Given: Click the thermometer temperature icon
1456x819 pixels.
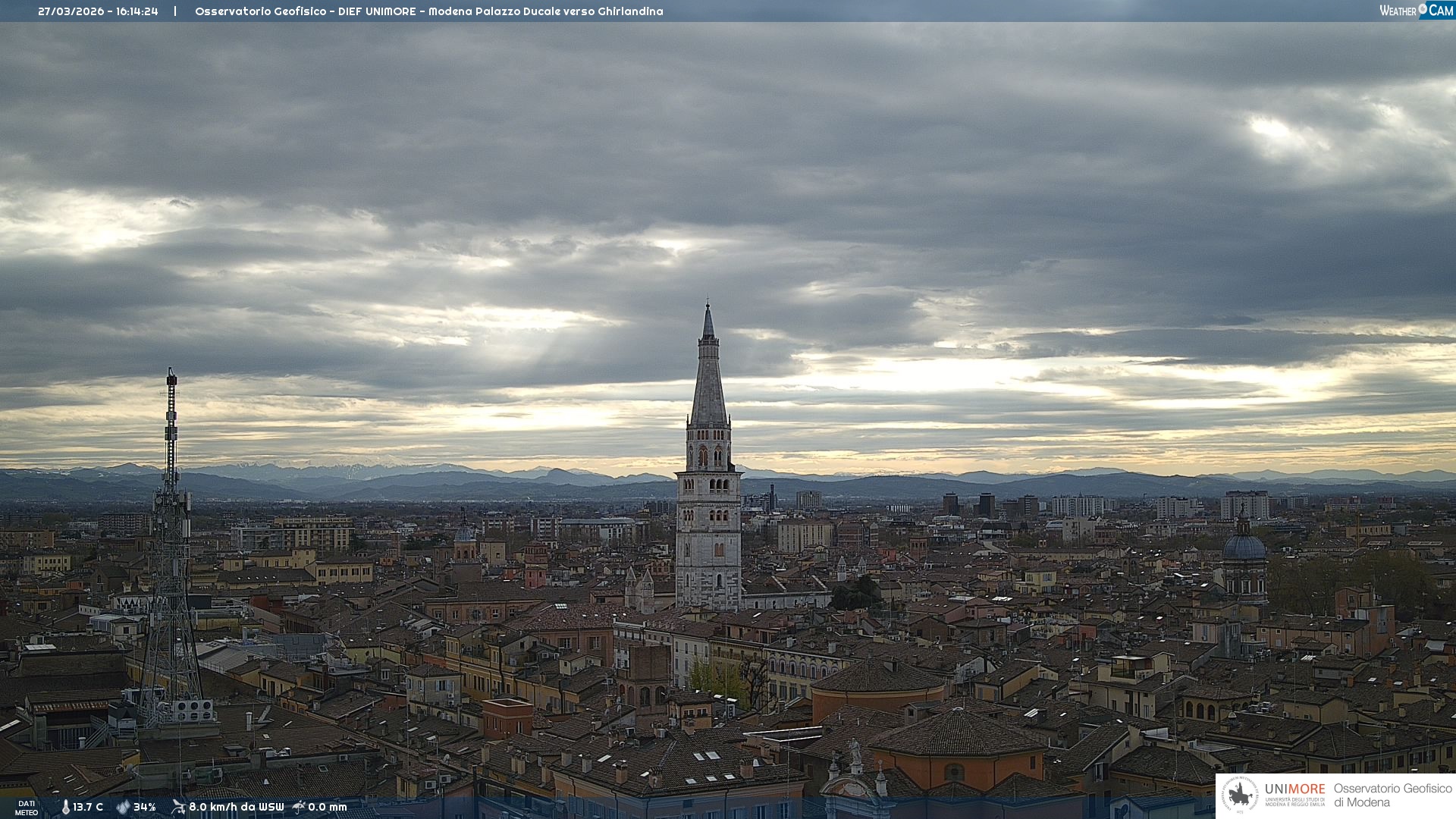Looking at the screenshot, I should pos(65,807).
